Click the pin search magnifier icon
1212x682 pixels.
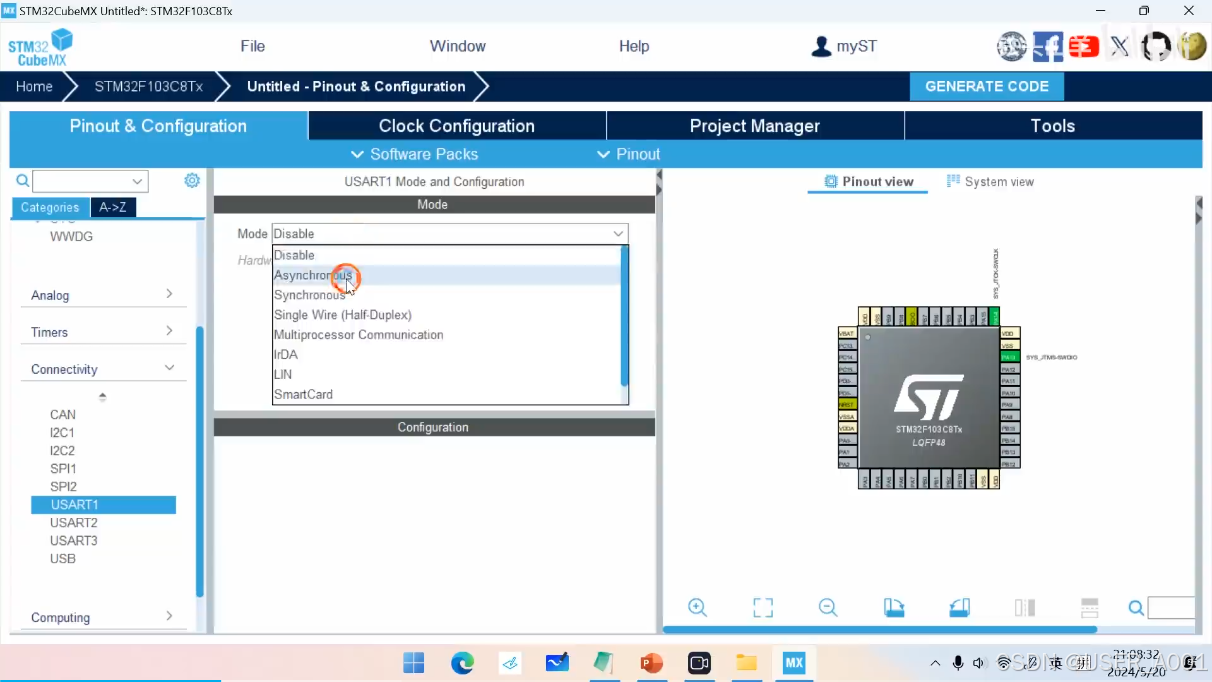coord(1136,607)
